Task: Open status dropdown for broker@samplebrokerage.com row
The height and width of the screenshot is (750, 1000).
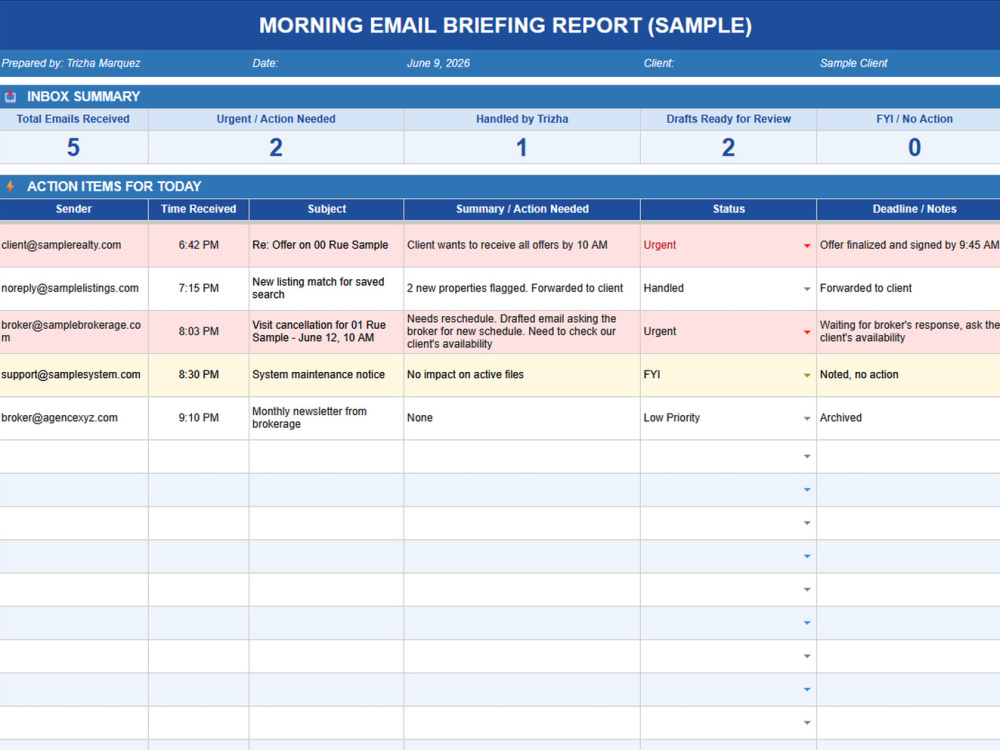Action: (x=807, y=332)
